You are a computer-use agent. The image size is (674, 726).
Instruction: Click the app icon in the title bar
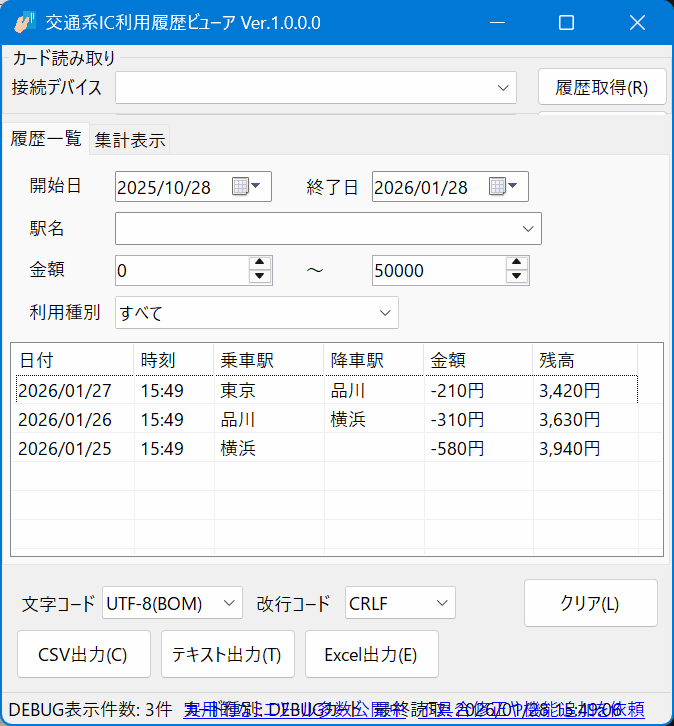pyautogui.click(x=25, y=23)
